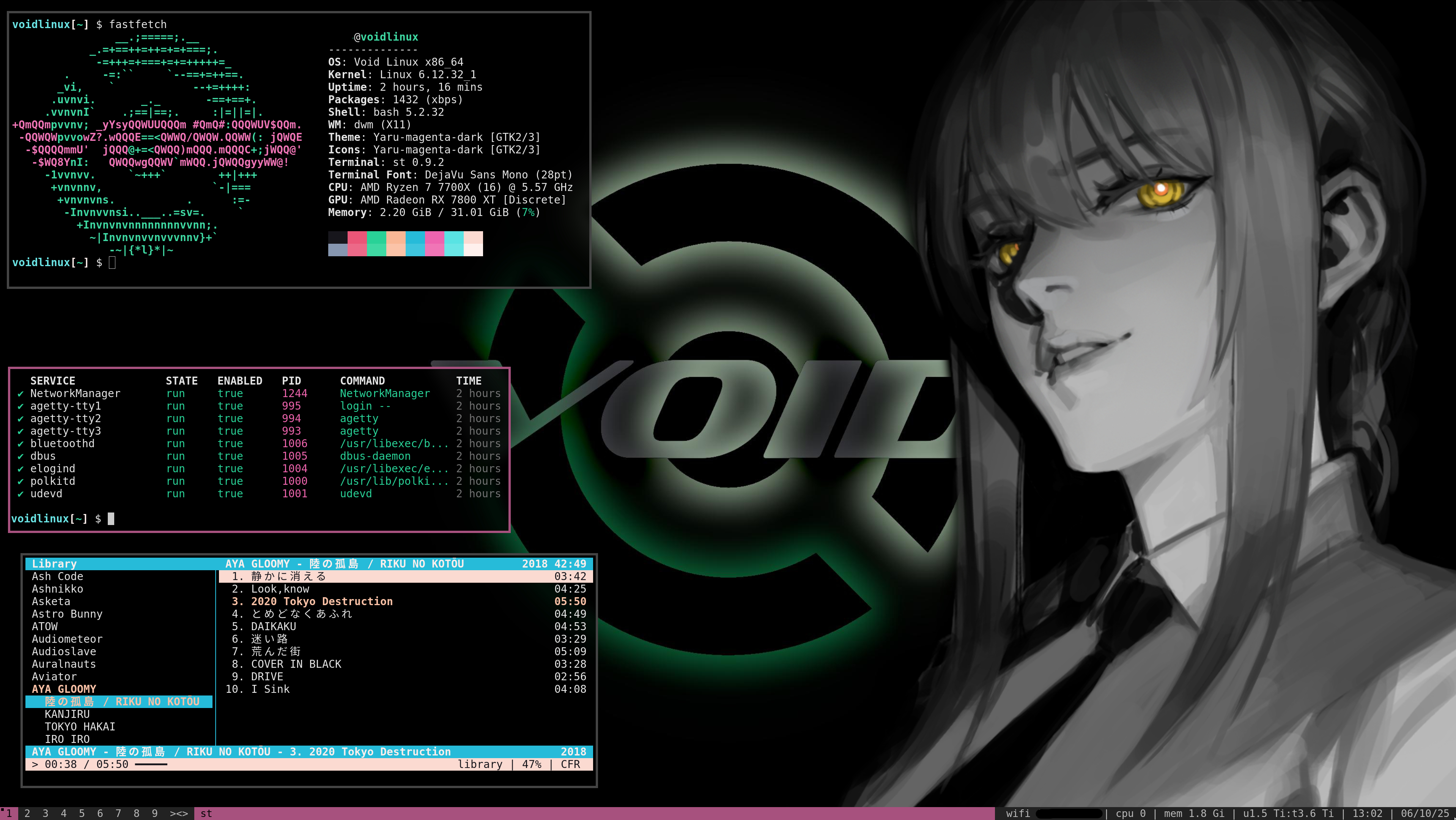Viewport: 1456px width, 820px height.
Task: Click the cursor at the services terminal prompt
Action: pyautogui.click(x=111, y=519)
